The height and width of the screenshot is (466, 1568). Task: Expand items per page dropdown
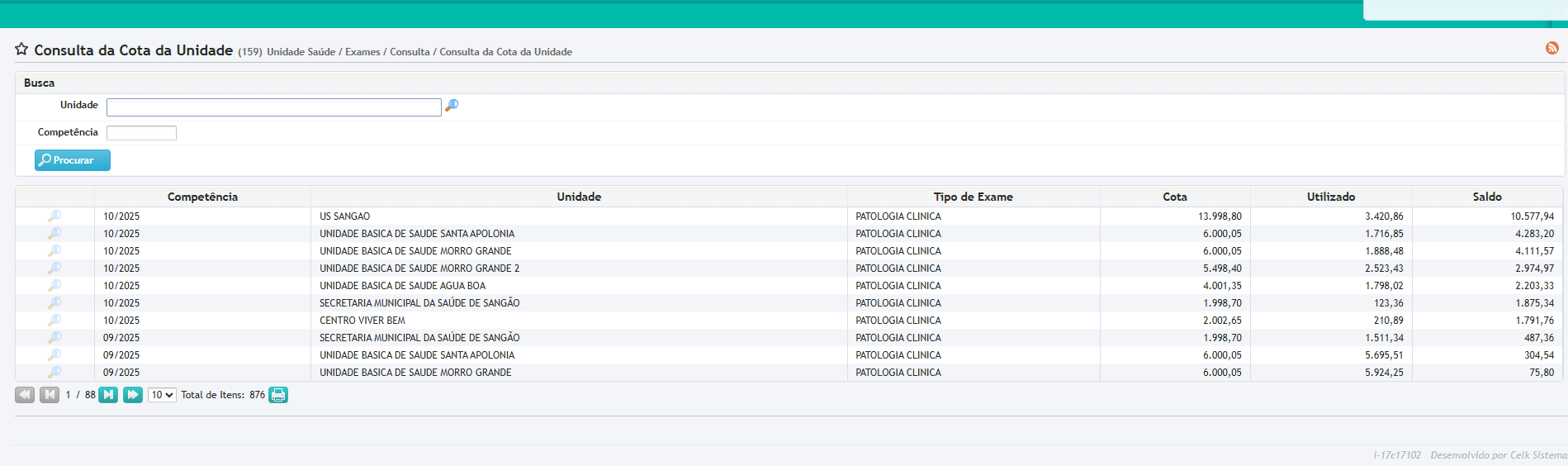click(x=162, y=395)
